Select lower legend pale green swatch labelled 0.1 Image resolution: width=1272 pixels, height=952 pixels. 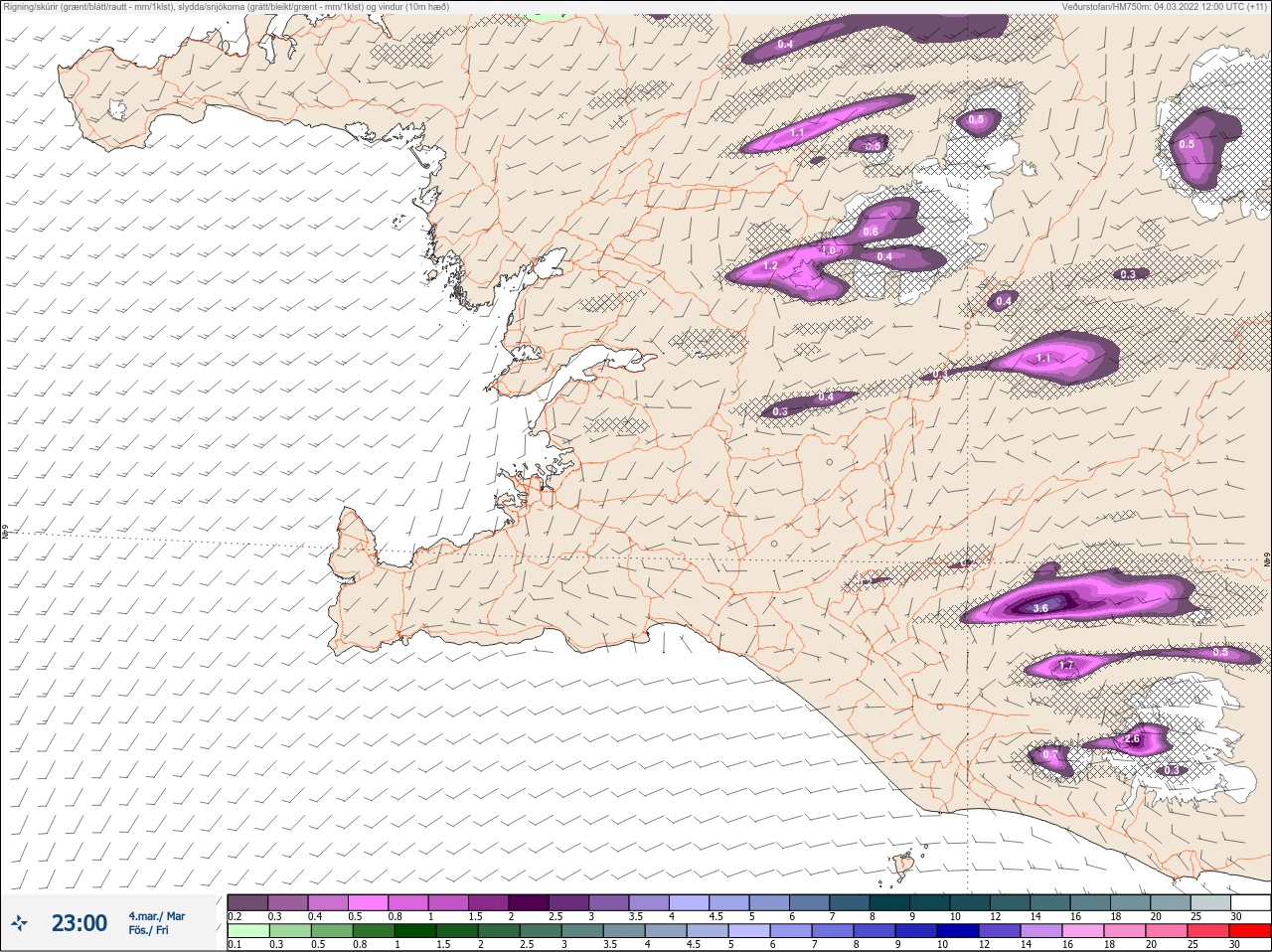tap(247, 931)
